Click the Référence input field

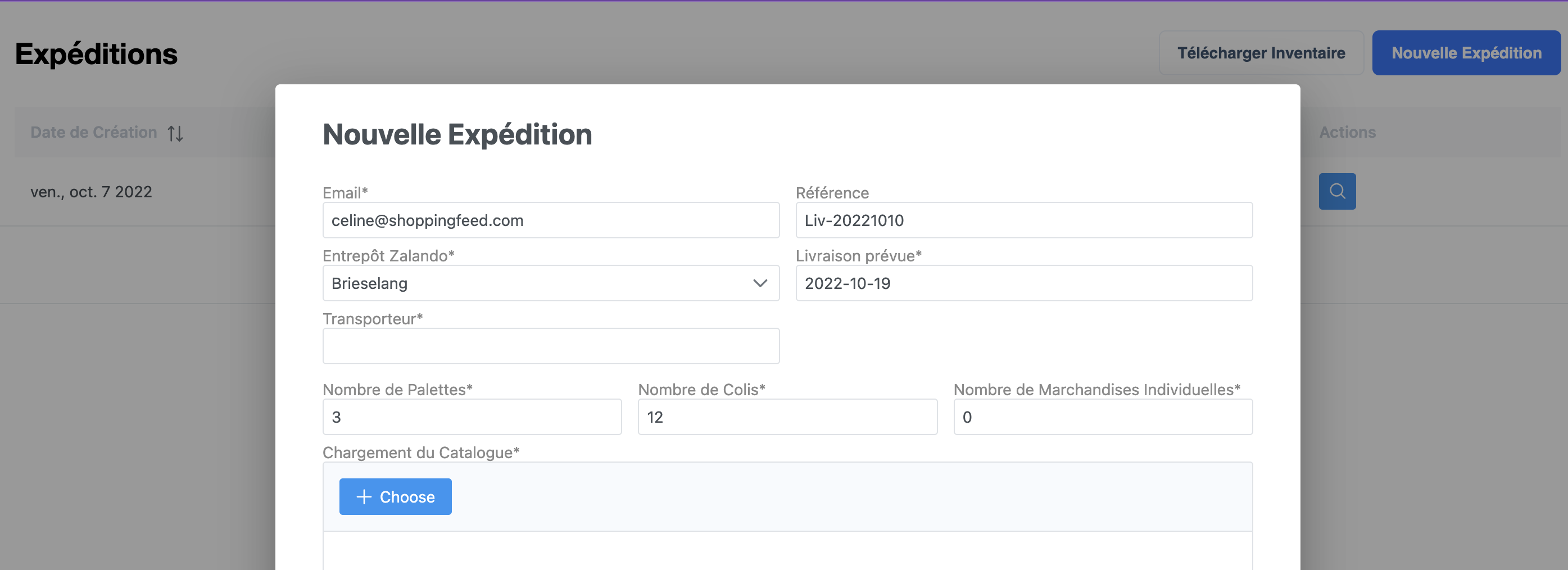(1023, 220)
